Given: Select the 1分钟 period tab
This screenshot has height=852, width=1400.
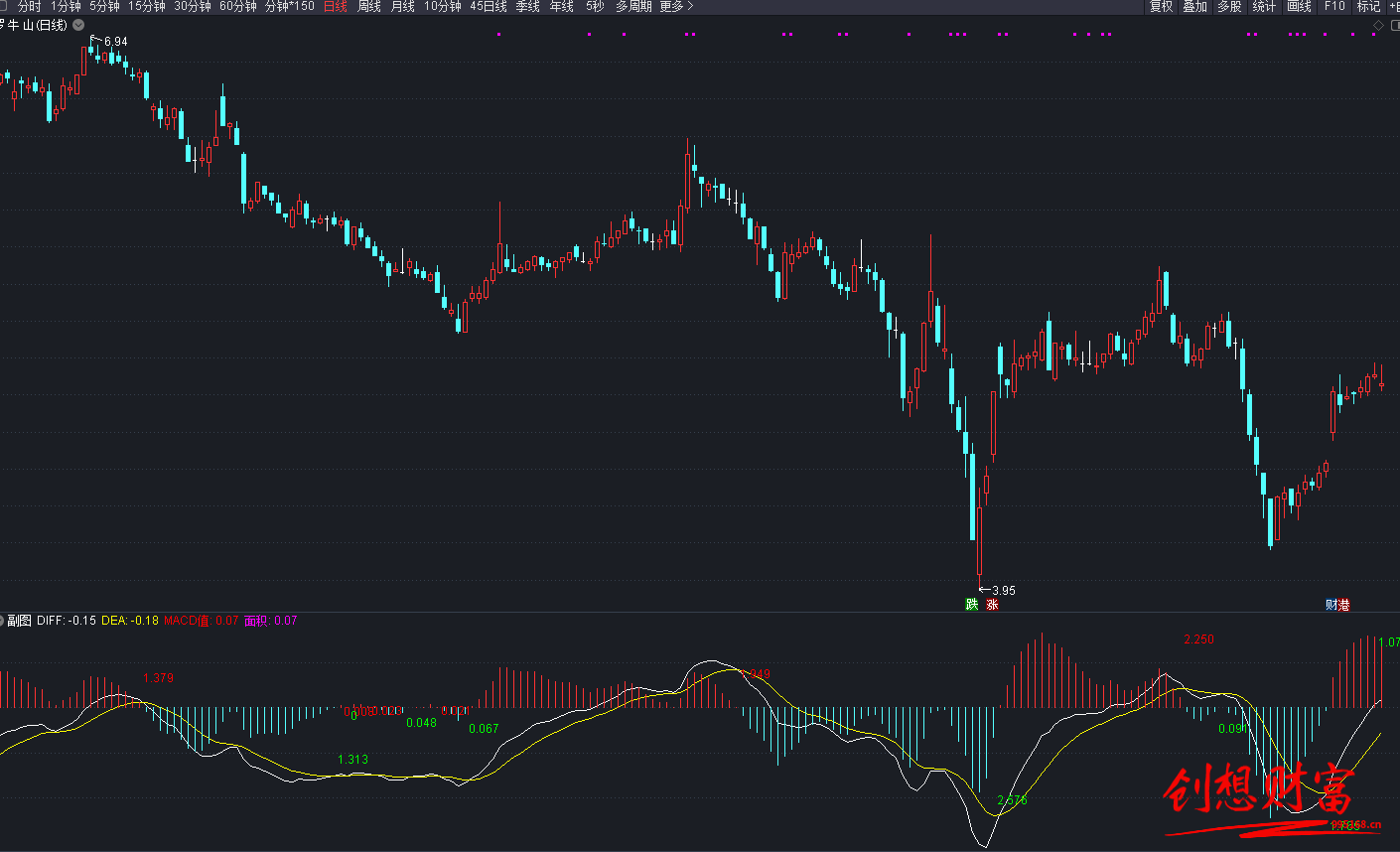Looking at the screenshot, I should tap(67, 6).
